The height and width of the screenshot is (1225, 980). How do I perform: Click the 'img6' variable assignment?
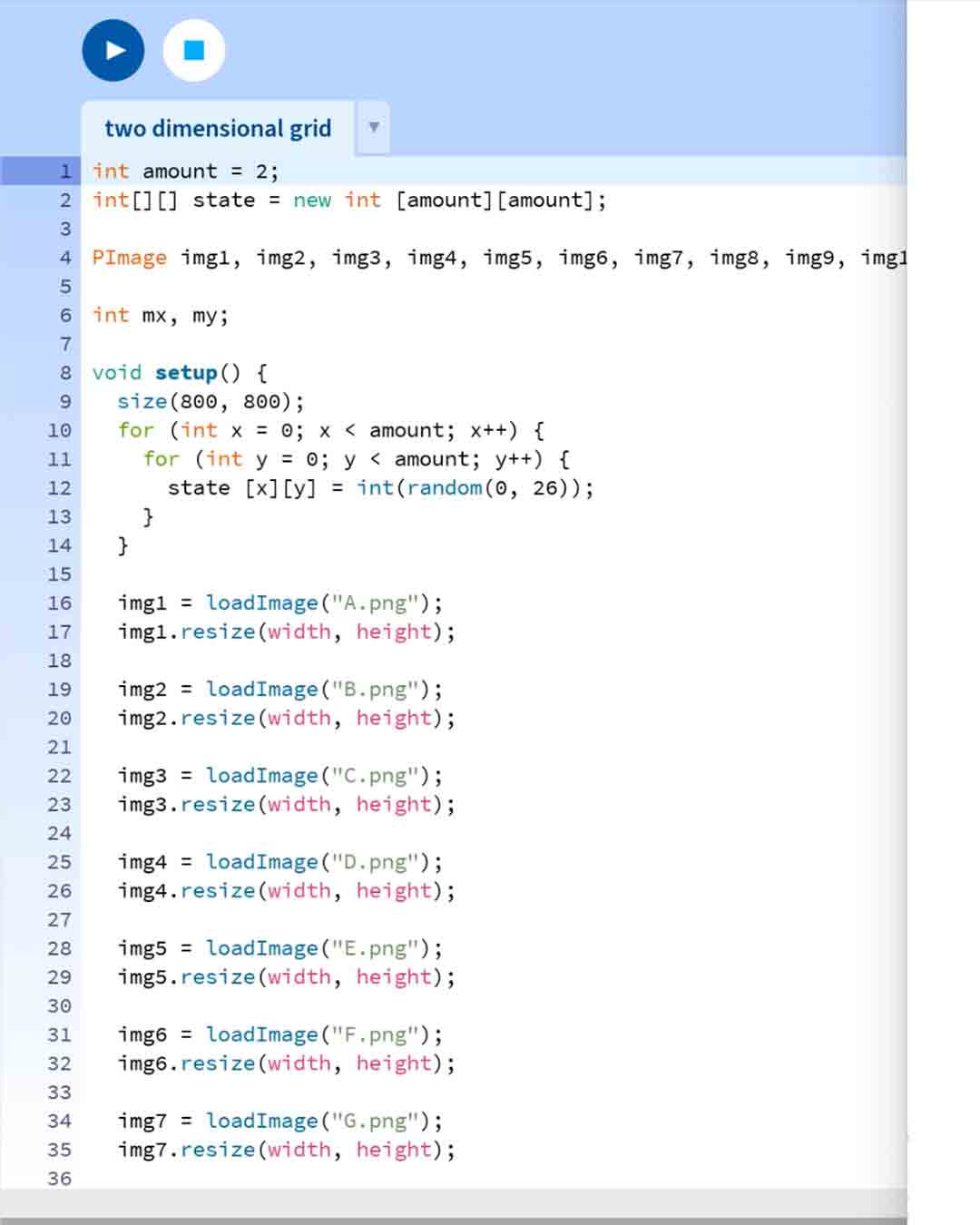click(142, 1035)
